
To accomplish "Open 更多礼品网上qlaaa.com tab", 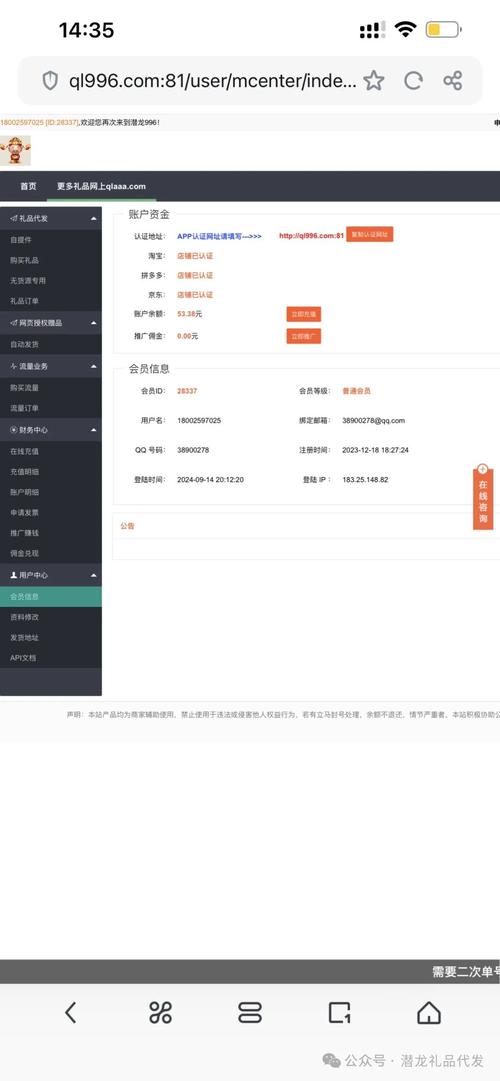I will pos(101,186).
